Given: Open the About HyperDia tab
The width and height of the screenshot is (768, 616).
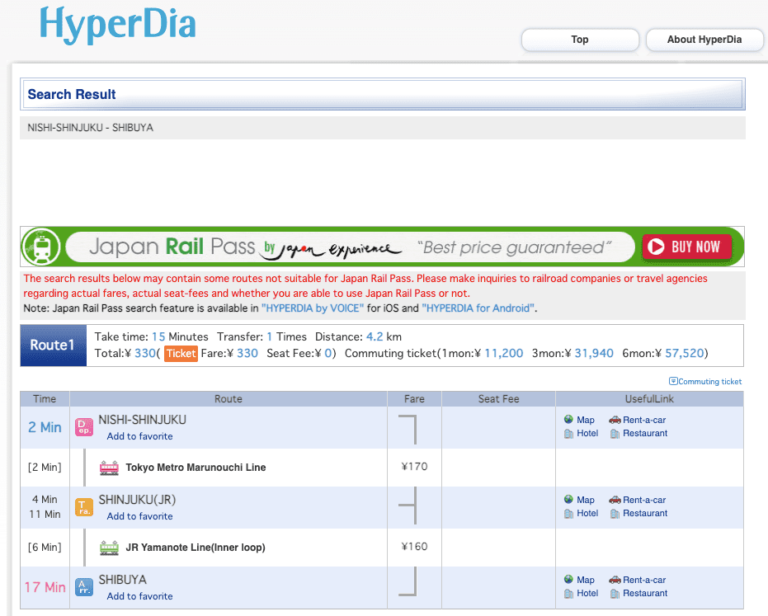Looking at the screenshot, I should point(704,40).
